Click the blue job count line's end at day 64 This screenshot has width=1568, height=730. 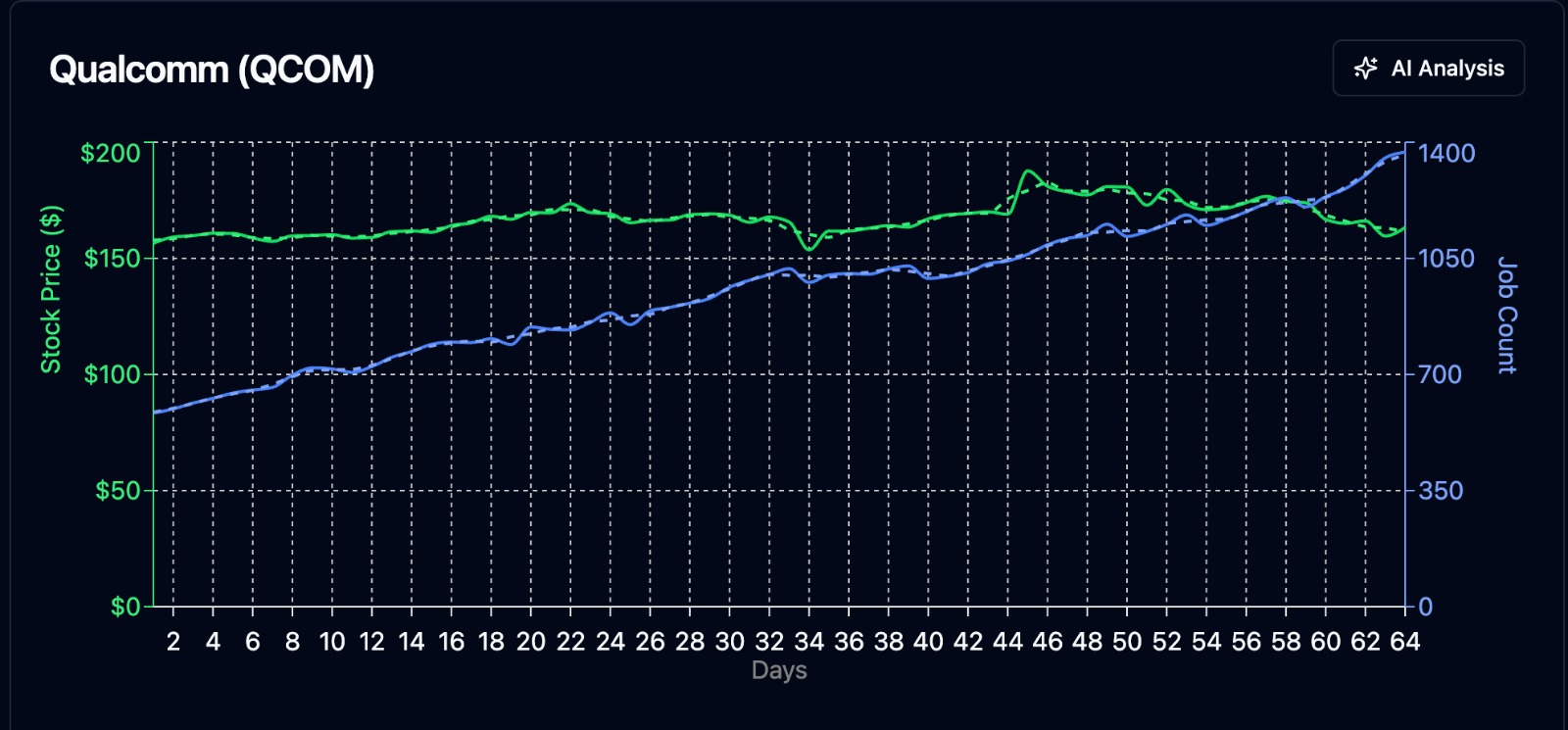coord(1403,153)
